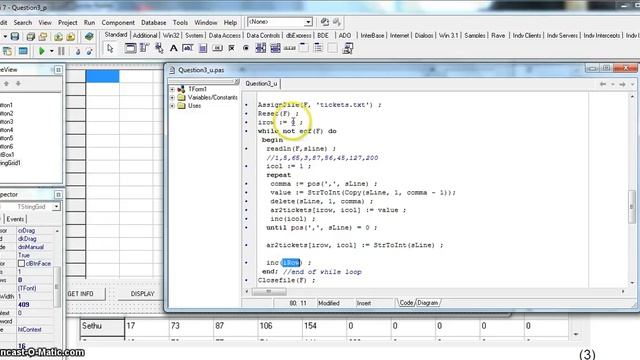
Task: Click the blue selected grid cell on form
Action: coord(102,76)
